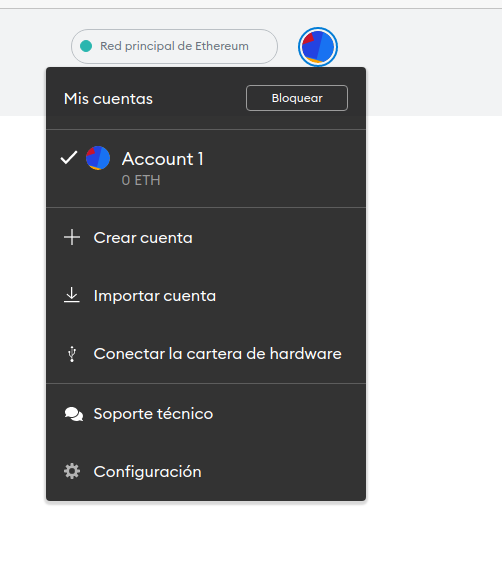Click the USB hardware wallet icon

(72, 354)
